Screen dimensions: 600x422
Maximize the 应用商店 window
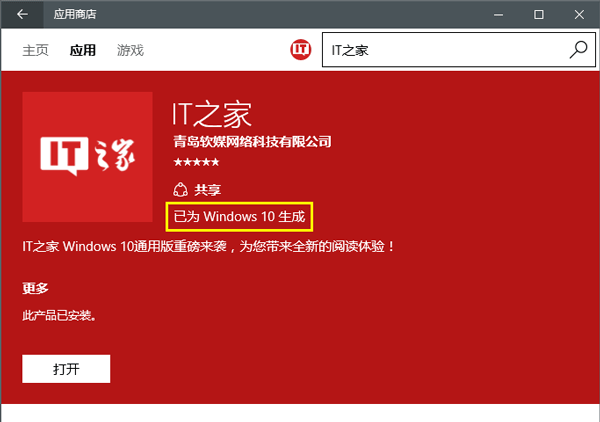(x=538, y=14)
